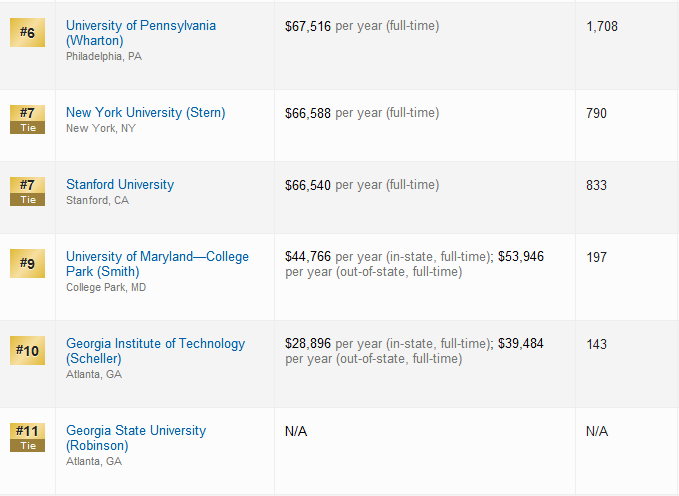Open University of Maryland—College Park (Smith)
Screen dimensions: 679x496
coord(157,264)
